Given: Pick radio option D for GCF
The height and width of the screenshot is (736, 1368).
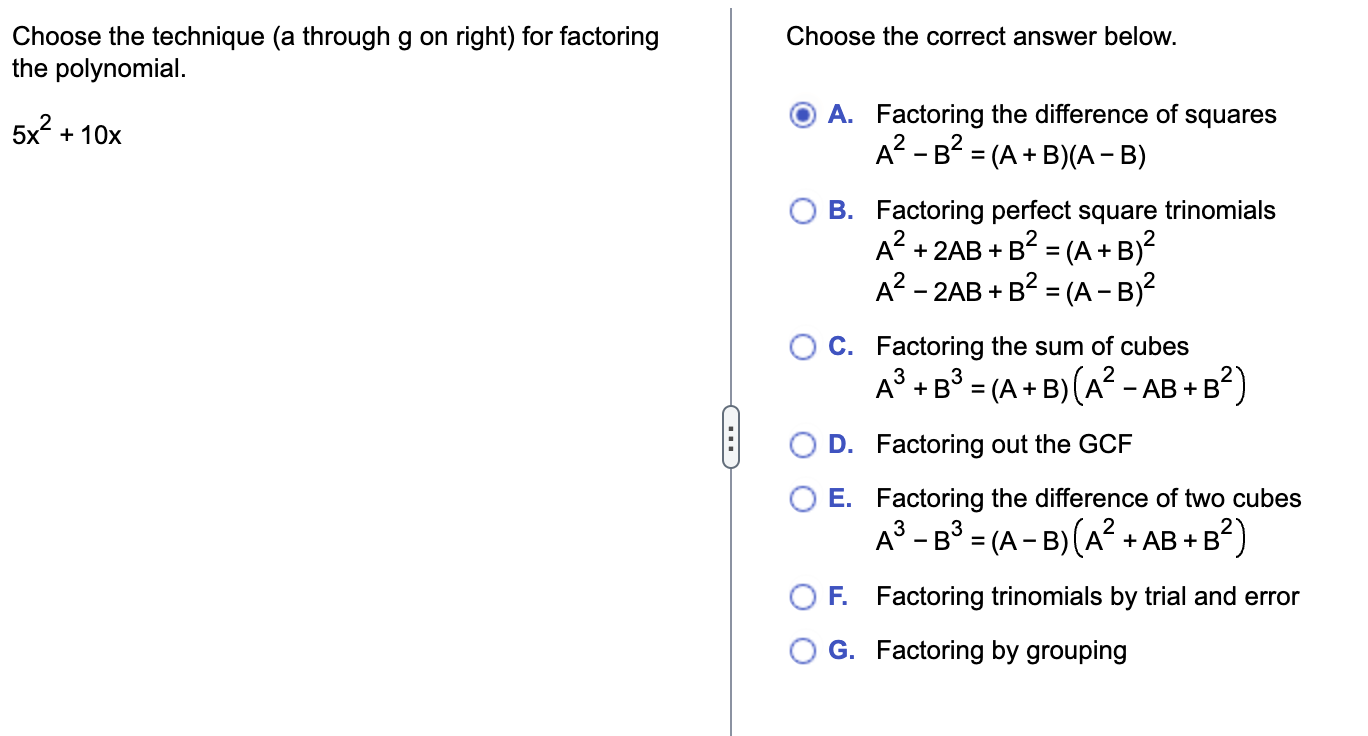Looking at the screenshot, I should click(x=804, y=444).
